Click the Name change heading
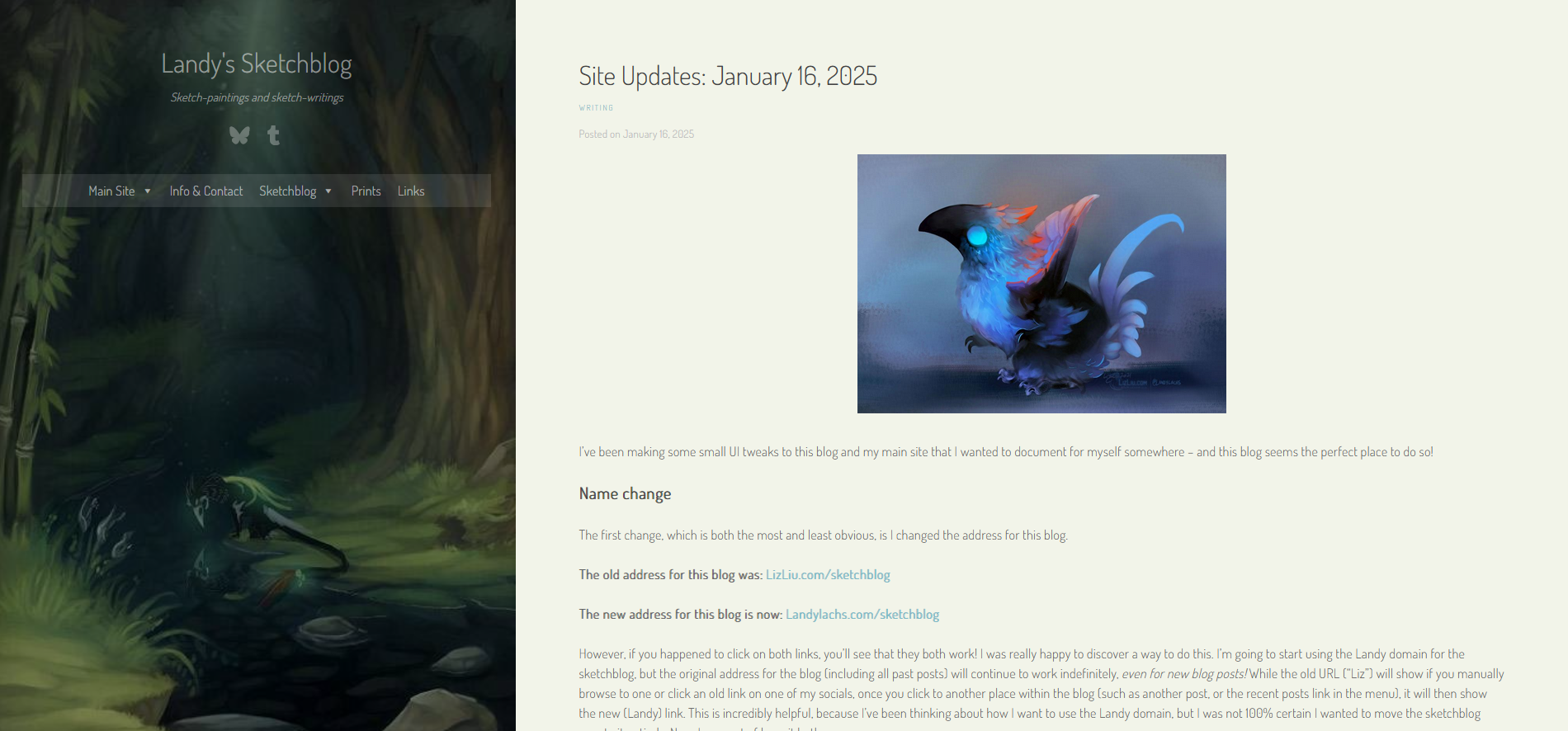 [625, 494]
